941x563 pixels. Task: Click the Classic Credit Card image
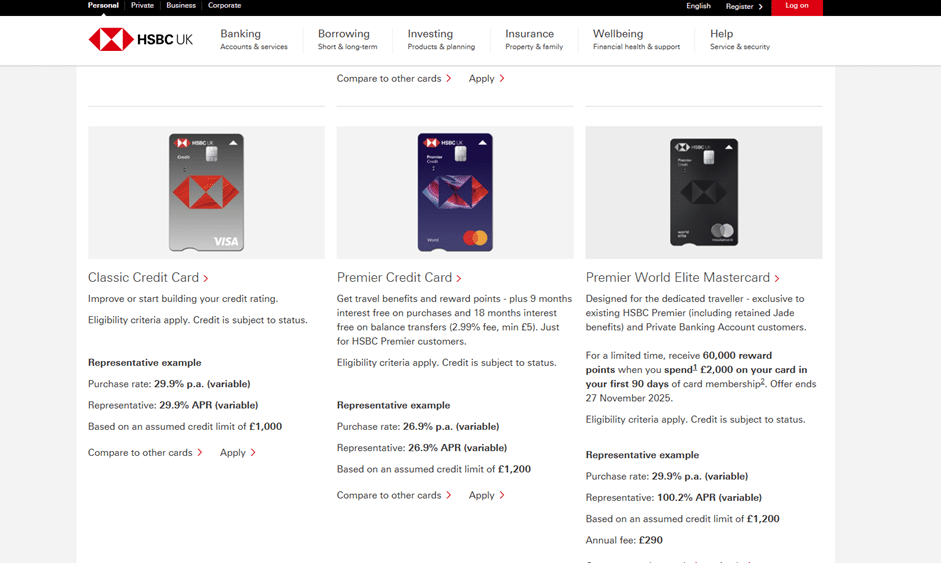point(206,193)
